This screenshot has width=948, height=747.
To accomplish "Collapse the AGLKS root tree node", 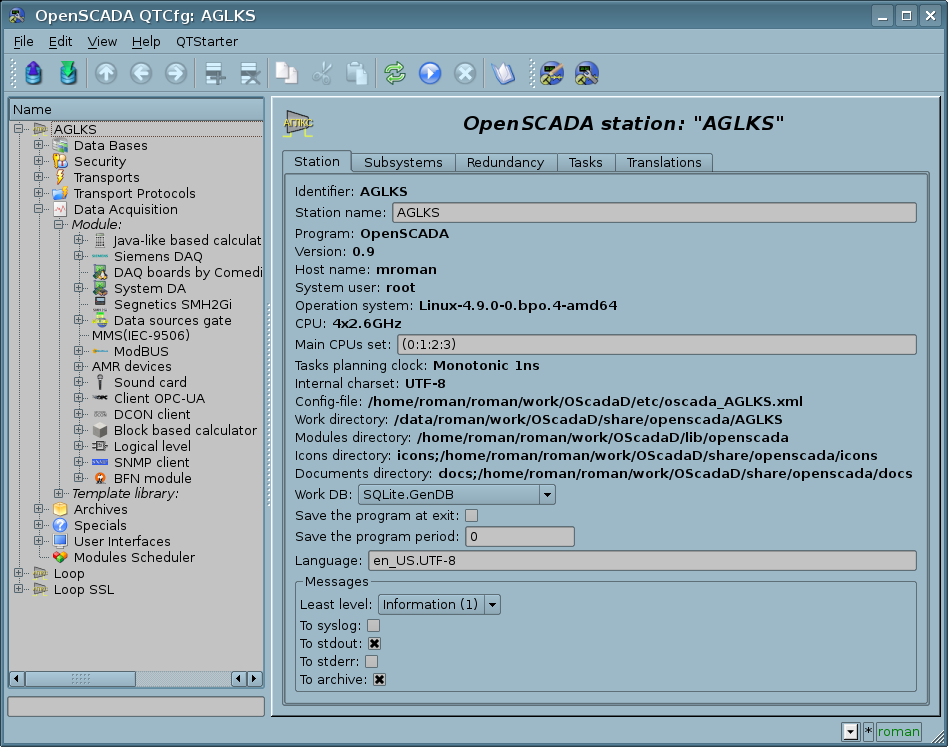I will pos(19,129).
